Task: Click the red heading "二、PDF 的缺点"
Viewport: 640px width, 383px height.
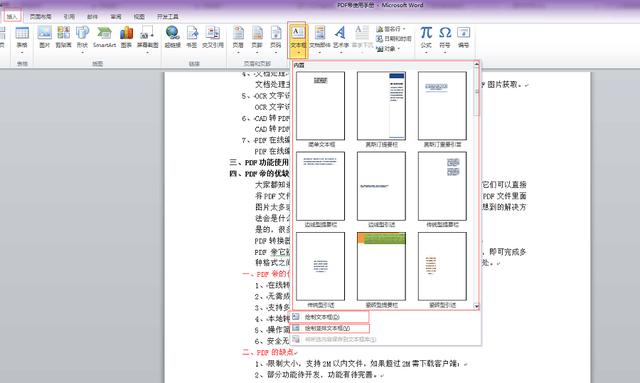Action: pyautogui.click(x=269, y=352)
